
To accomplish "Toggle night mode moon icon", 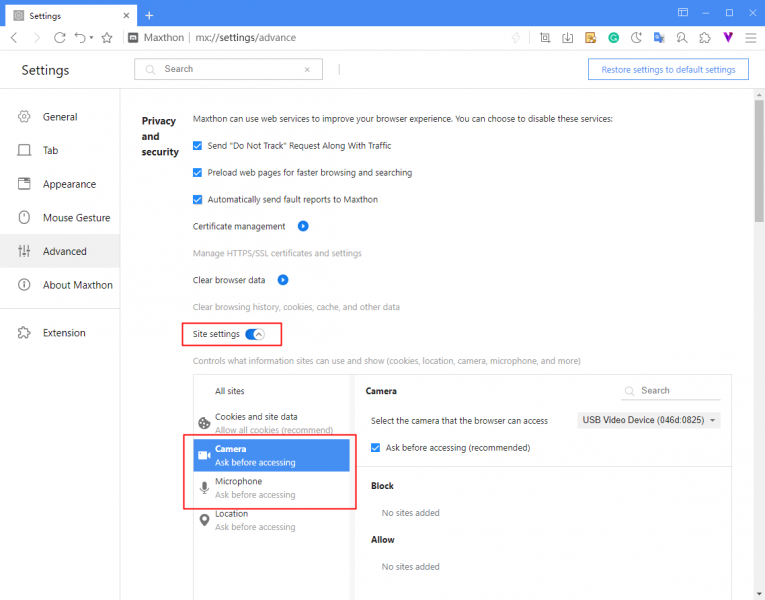I will click(x=636, y=38).
